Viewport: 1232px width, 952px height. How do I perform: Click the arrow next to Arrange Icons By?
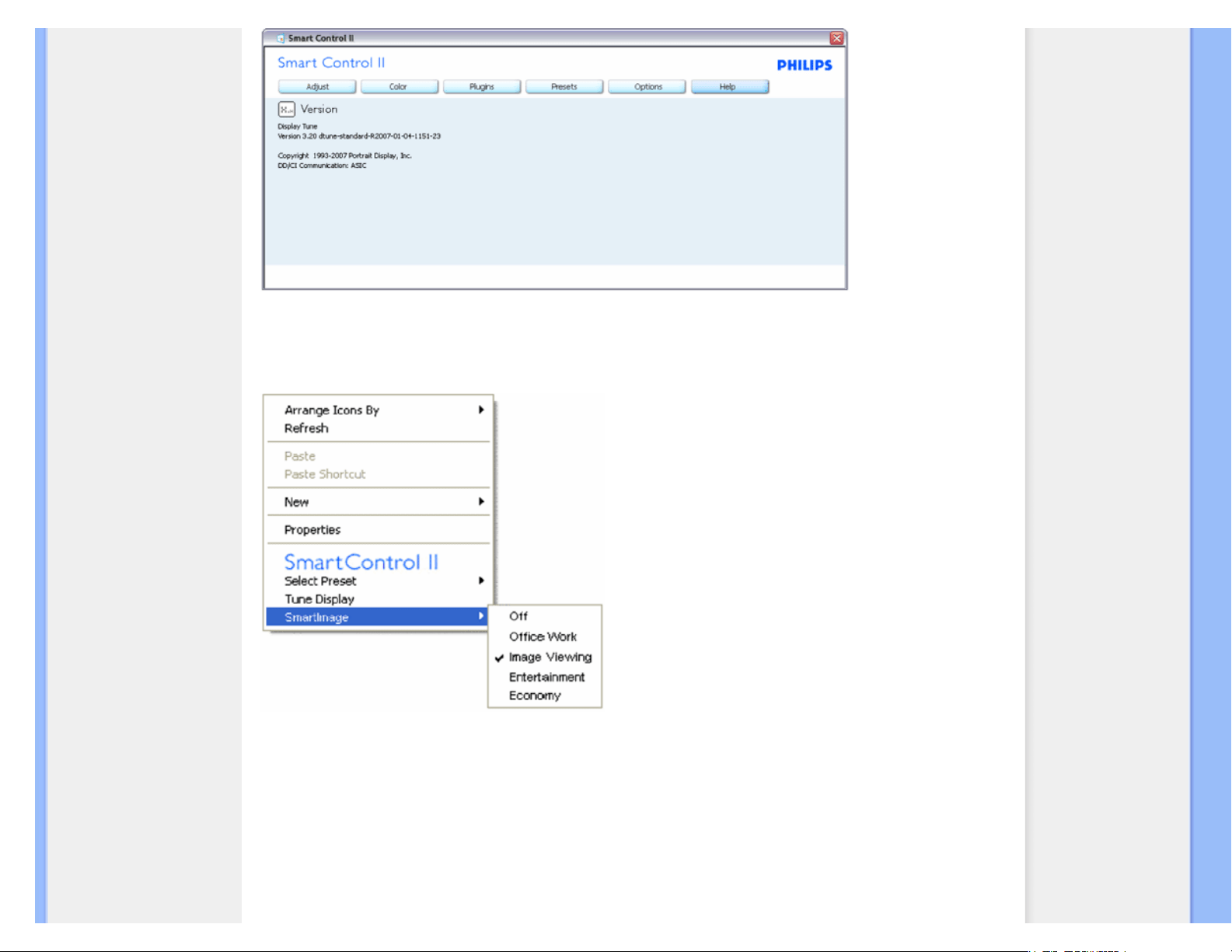(481, 410)
